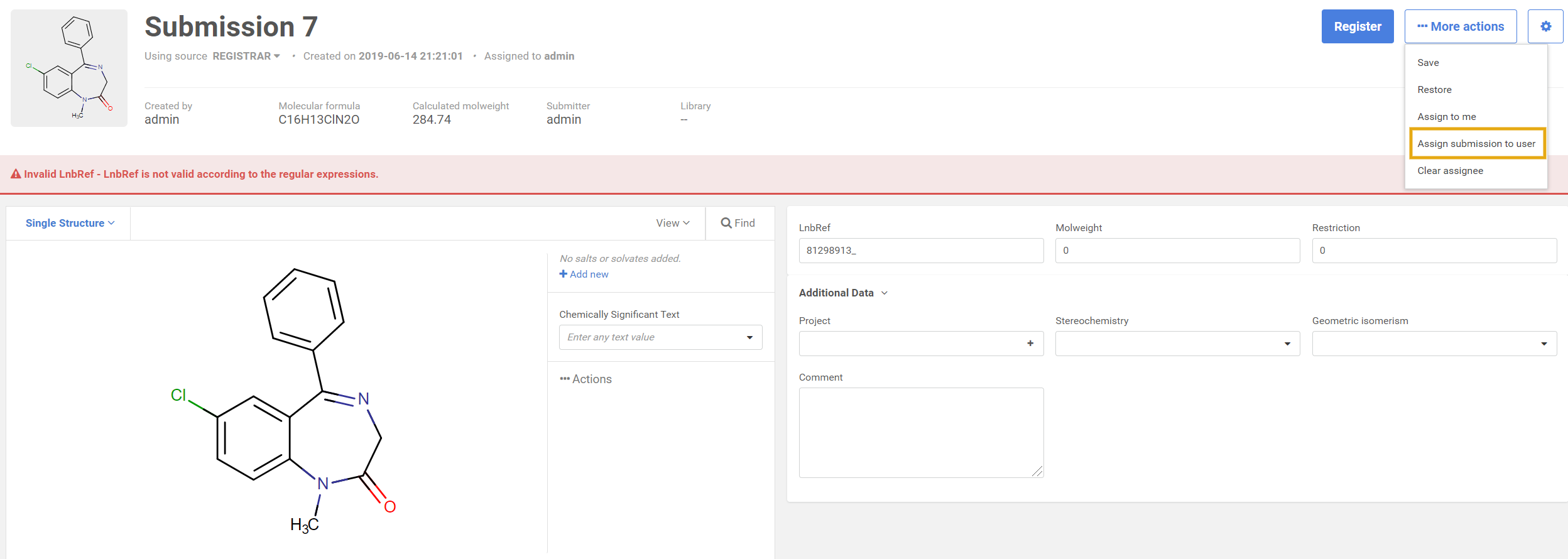Click the plus icon in Project field
The height and width of the screenshot is (559, 1568).
pyautogui.click(x=1030, y=344)
